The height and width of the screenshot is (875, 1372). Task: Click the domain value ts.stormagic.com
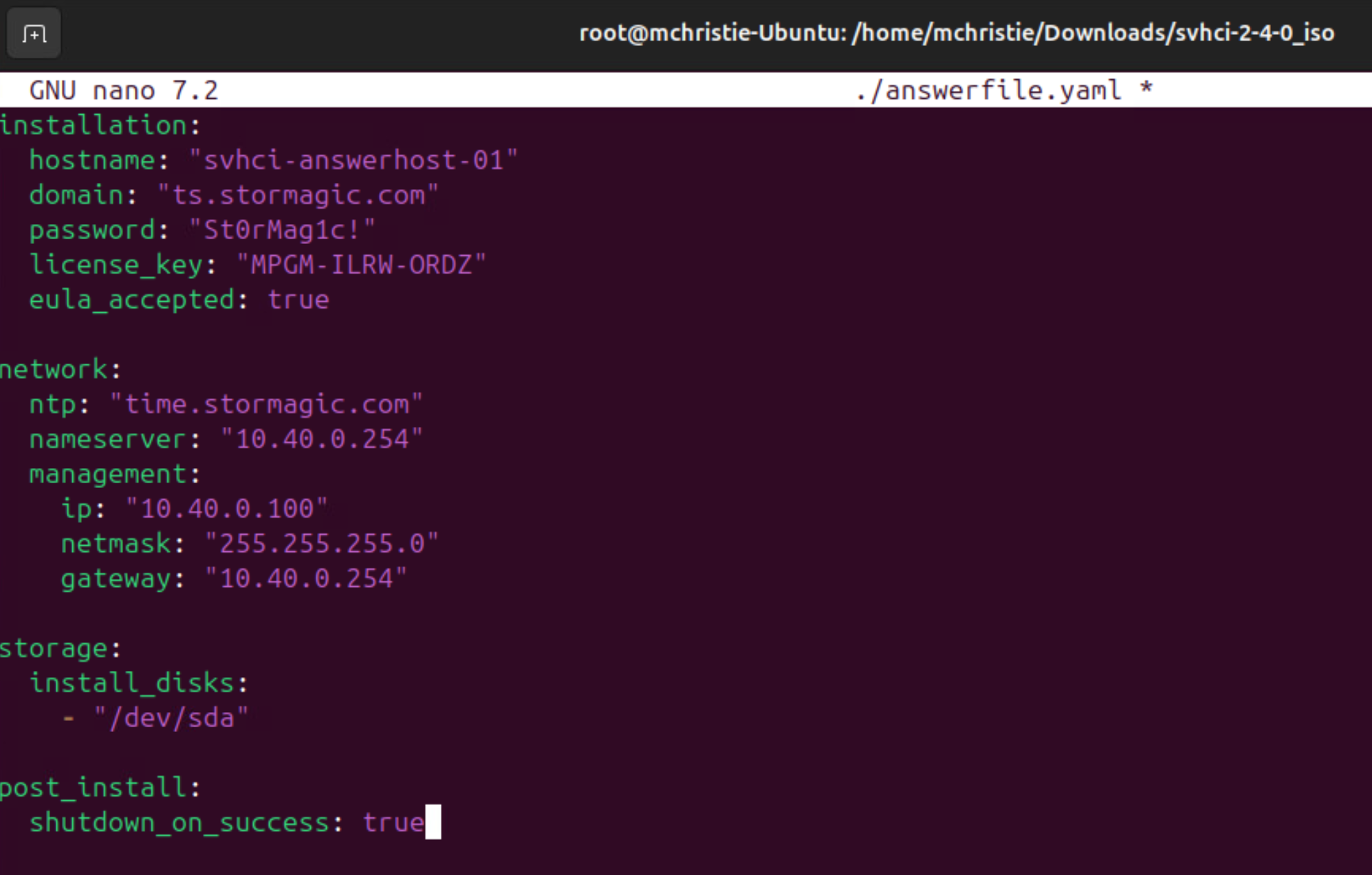pos(298,195)
